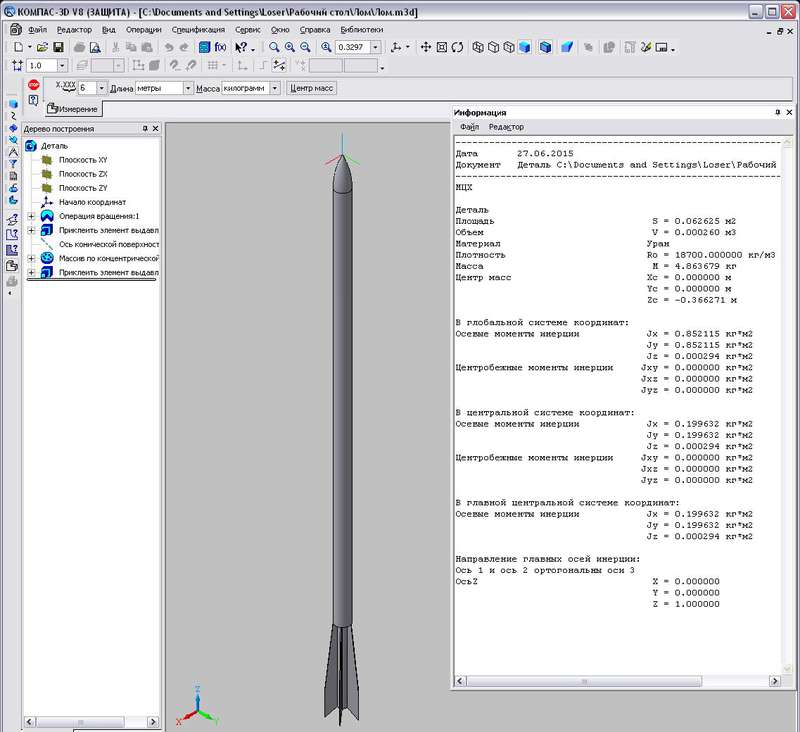This screenshot has height=732, width=800.
Task: Enable shaded display without edges
Action: (x=524, y=47)
